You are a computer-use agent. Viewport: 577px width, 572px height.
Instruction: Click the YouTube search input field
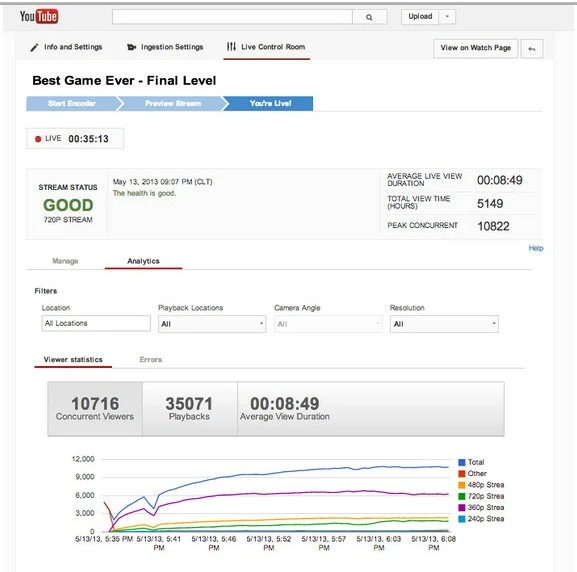coord(232,17)
